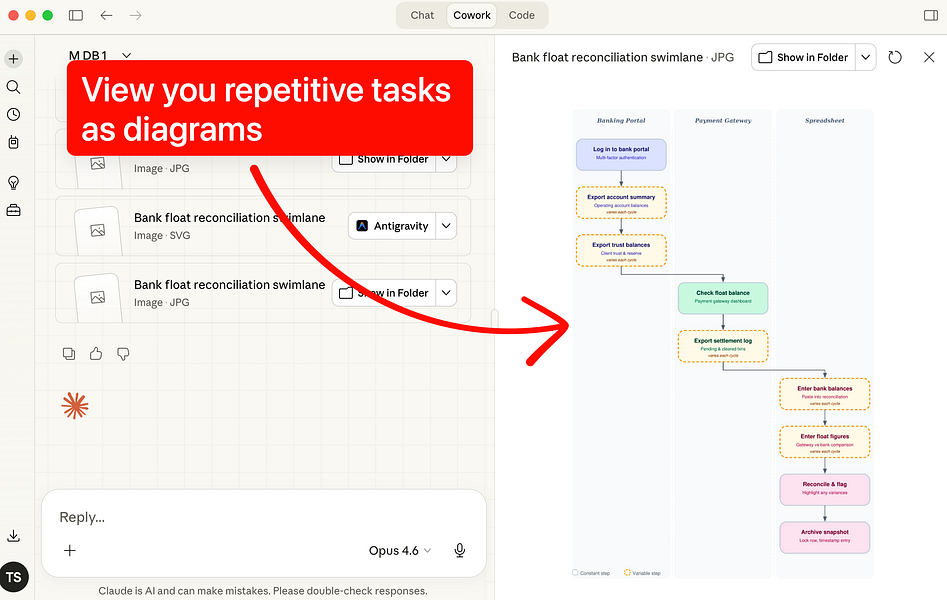947x600 pixels.
Task: Switch to the Cowork tab
Action: click(472, 15)
